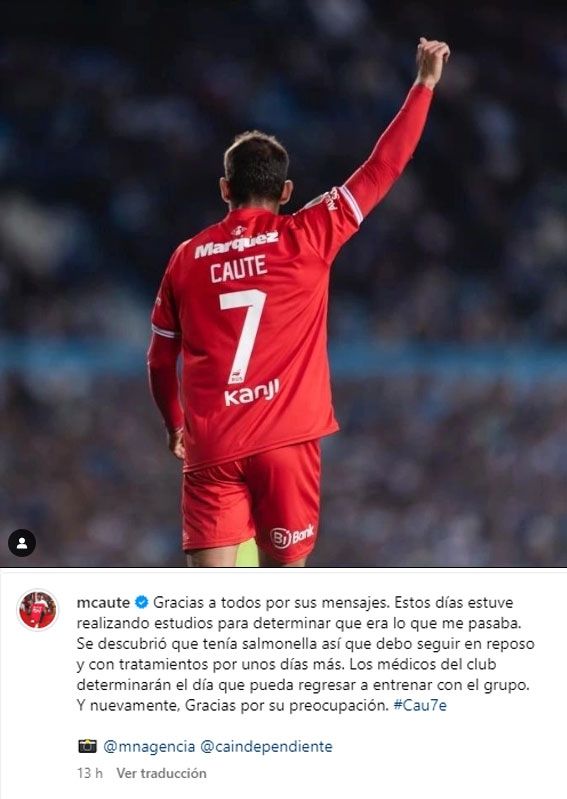Click the kanji sponsor logo on jersey
This screenshot has width=567, height=799.
(252, 393)
